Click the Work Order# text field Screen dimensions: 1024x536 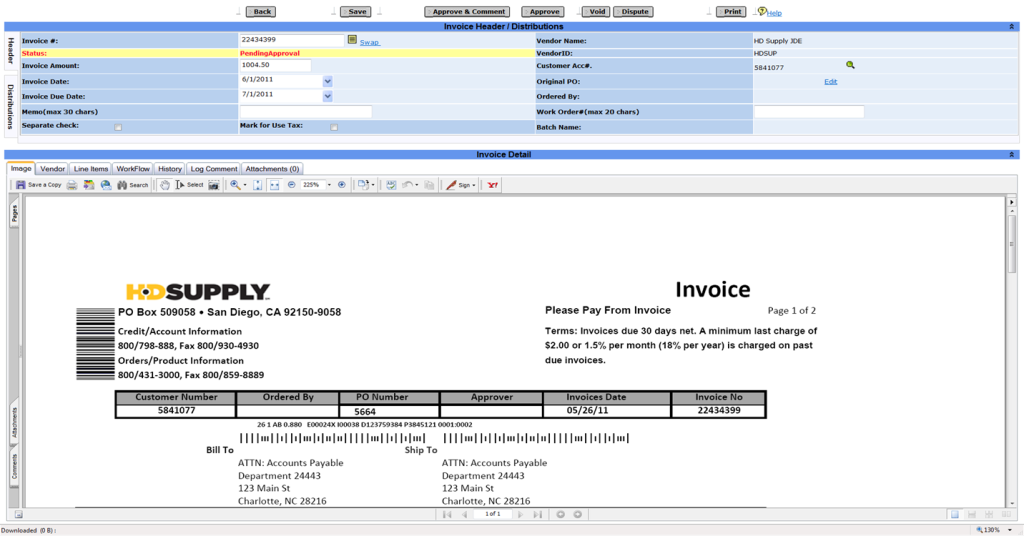(809, 112)
